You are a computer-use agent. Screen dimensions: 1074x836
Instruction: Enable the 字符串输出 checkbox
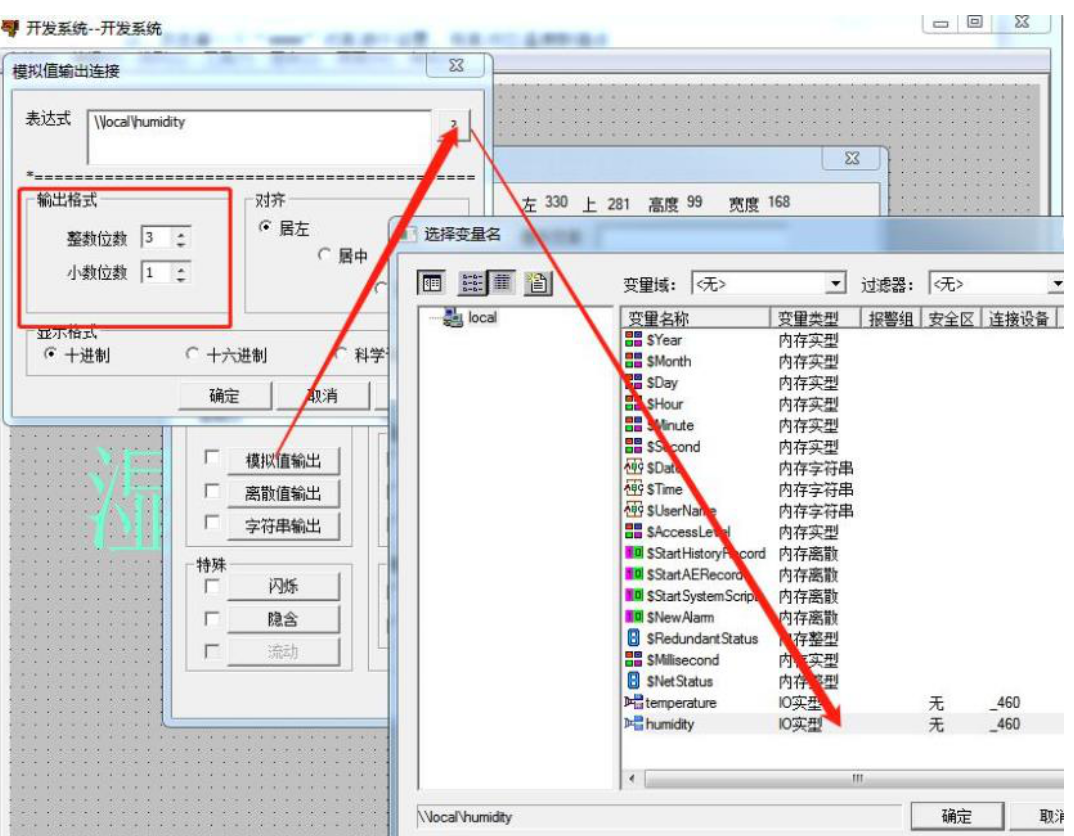(x=212, y=522)
